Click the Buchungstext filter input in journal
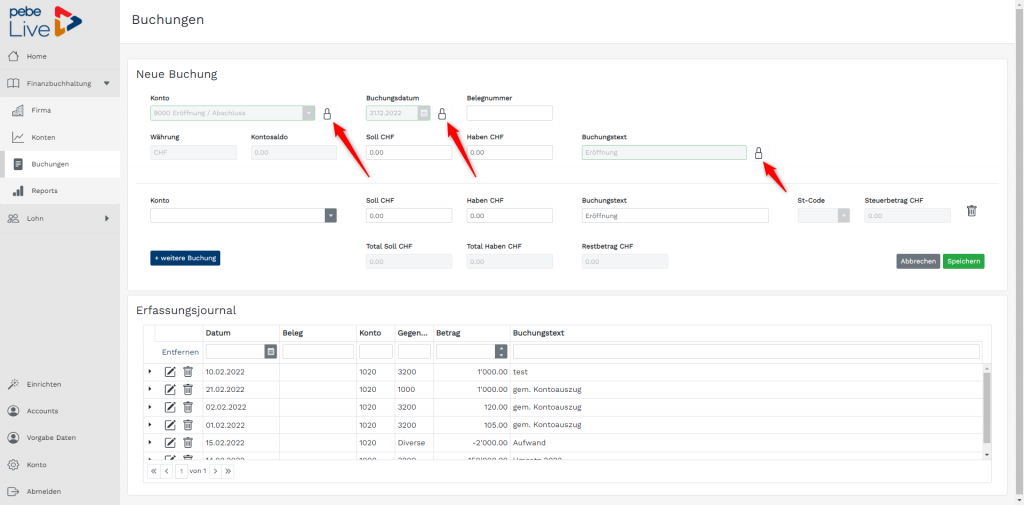 click(746, 351)
